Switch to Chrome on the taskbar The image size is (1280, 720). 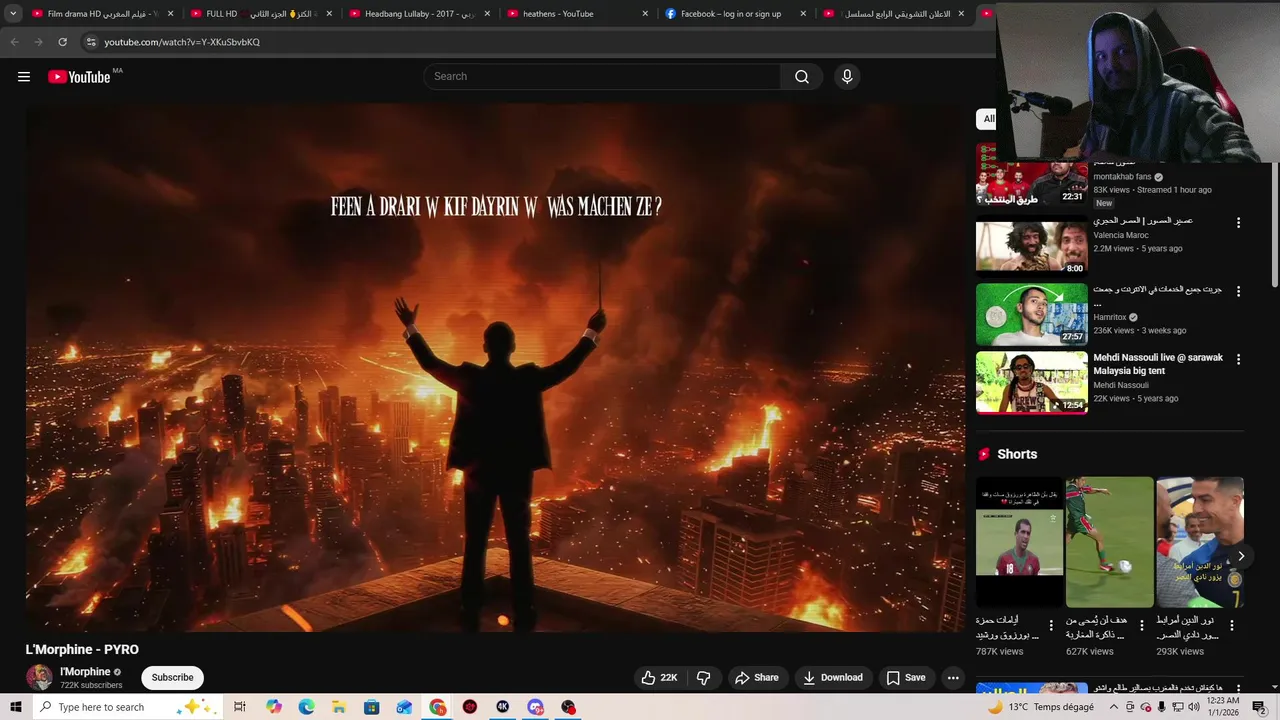coord(438,707)
